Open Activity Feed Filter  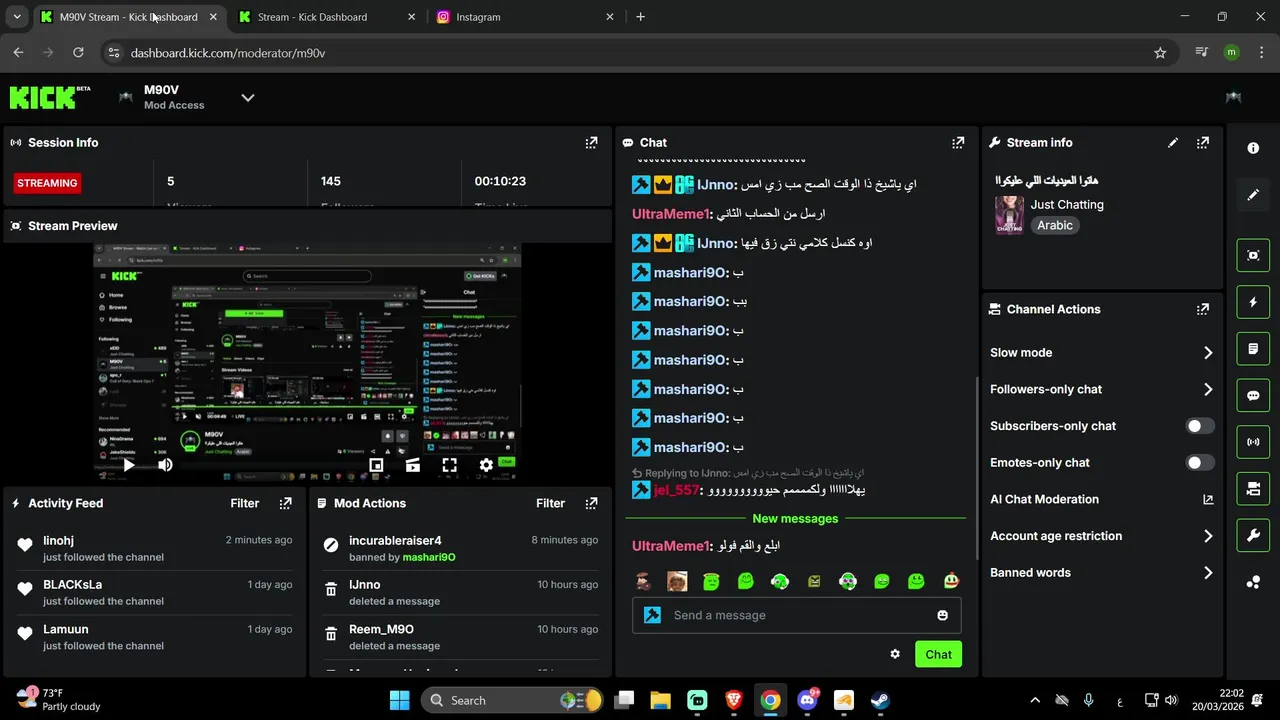click(244, 503)
